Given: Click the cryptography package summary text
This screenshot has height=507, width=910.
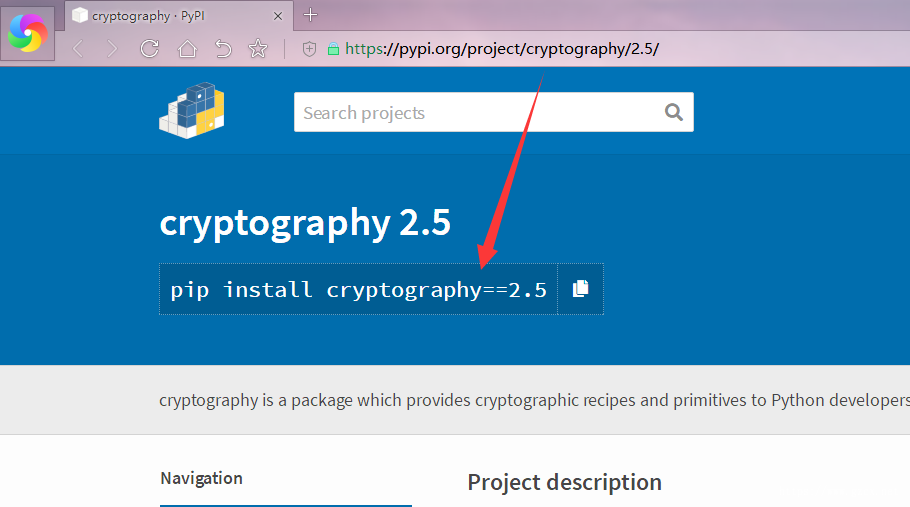Looking at the screenshot, I should [x=534, y=400].
